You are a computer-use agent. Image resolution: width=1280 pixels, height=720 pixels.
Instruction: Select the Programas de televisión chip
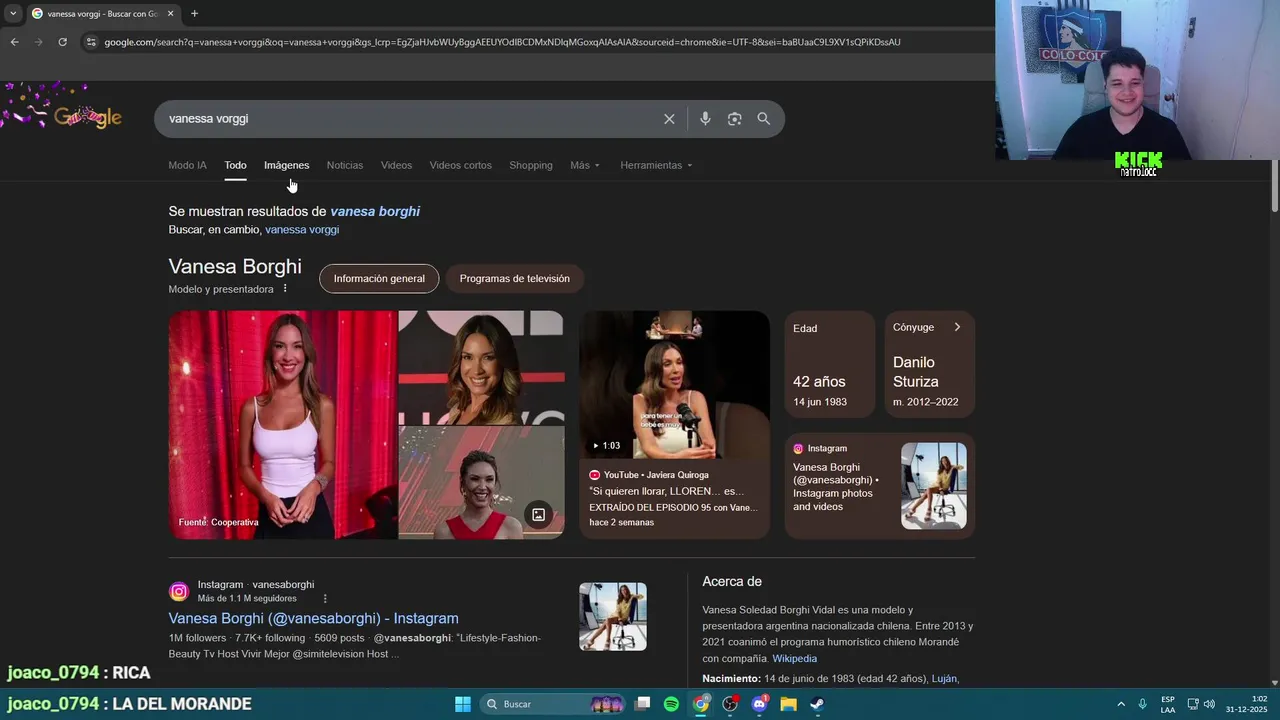pos(514,279)
